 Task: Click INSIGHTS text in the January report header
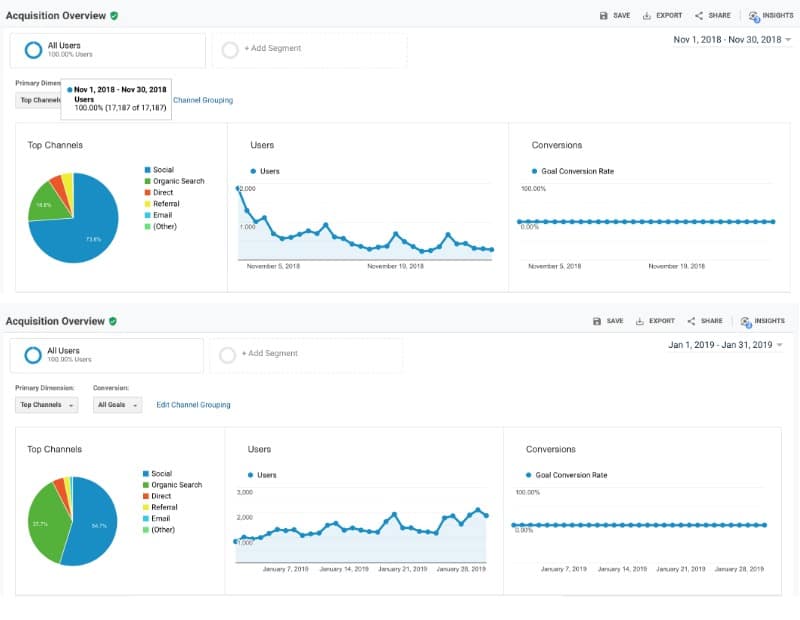[769, 321]
